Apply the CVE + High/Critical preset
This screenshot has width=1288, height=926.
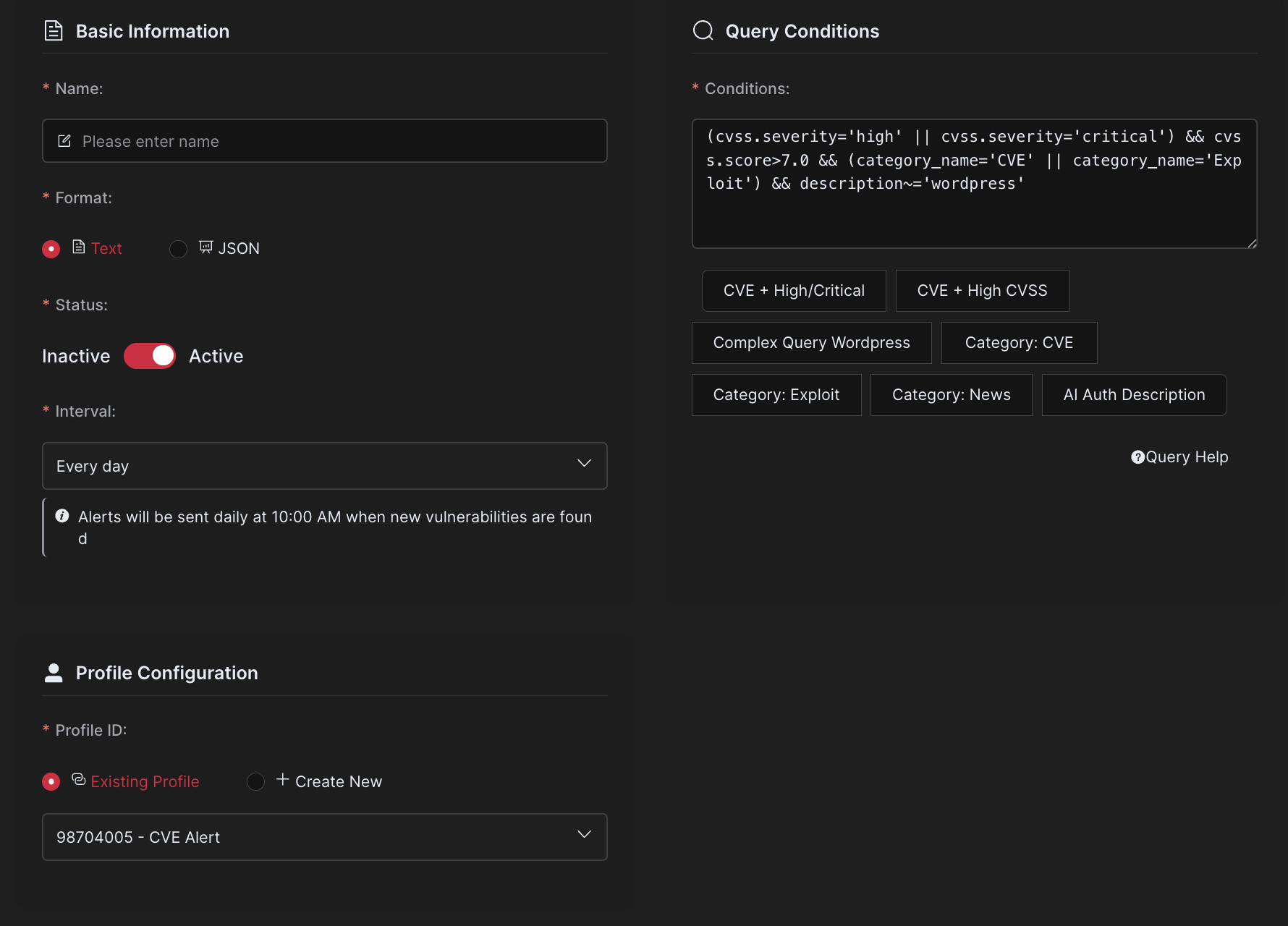pyautogui.click(x=794, y=291)
